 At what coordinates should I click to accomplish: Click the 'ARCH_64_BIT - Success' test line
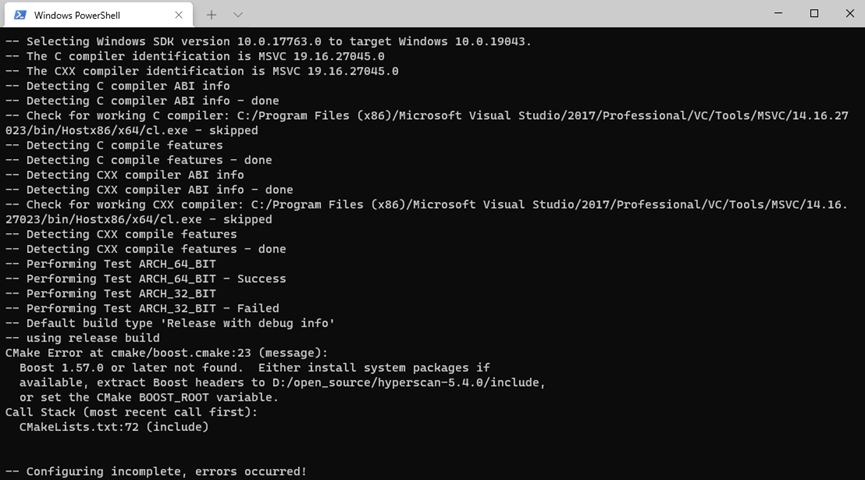[x=146, y=279]
